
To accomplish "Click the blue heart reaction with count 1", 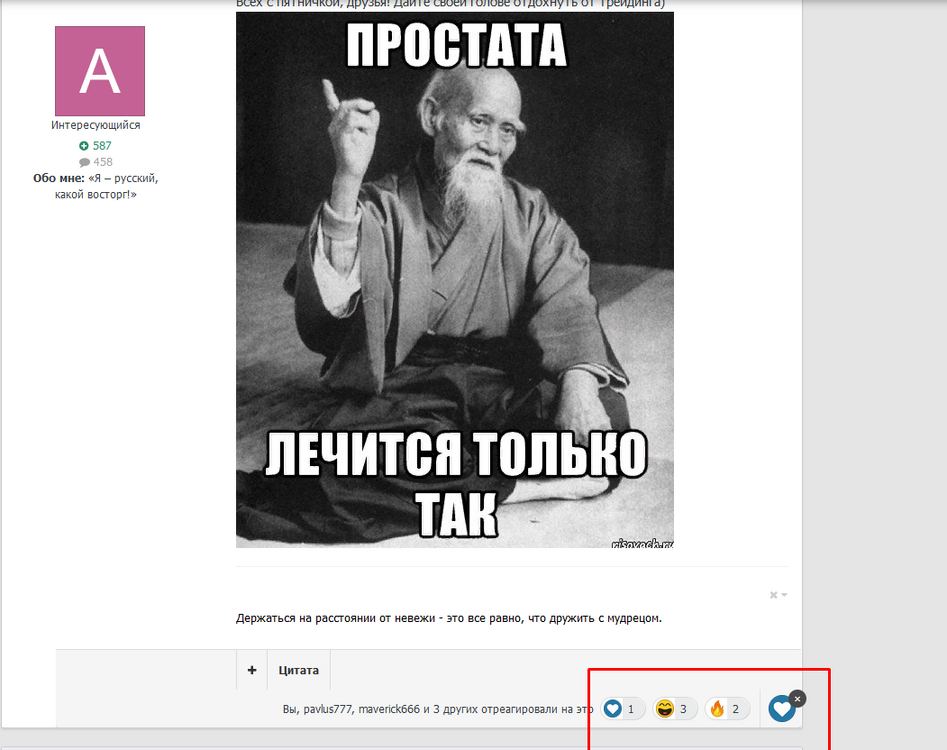I will pyautogui.click(x=622, y=708).
